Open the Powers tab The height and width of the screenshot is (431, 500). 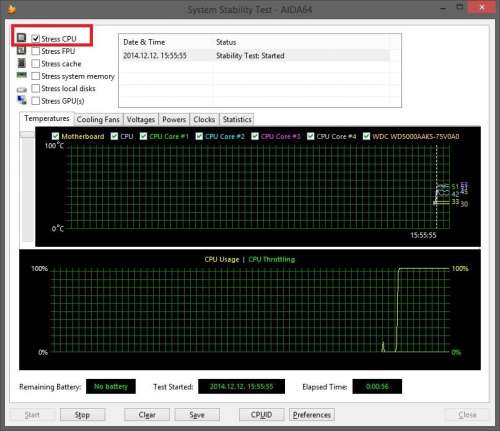point(174,119)
